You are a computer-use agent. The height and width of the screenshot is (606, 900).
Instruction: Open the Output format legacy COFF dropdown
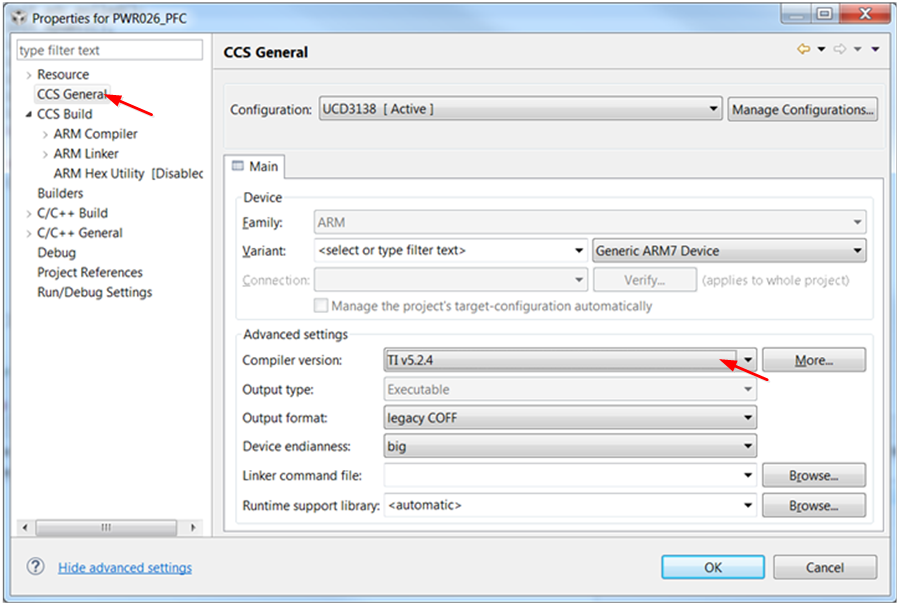570,417
